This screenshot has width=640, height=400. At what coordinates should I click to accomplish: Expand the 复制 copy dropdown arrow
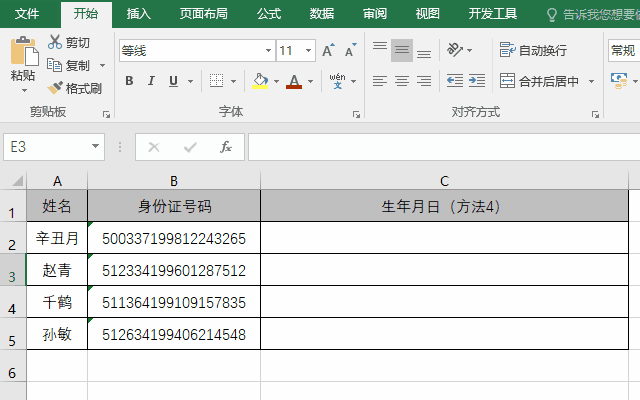(x=102, y=65)
